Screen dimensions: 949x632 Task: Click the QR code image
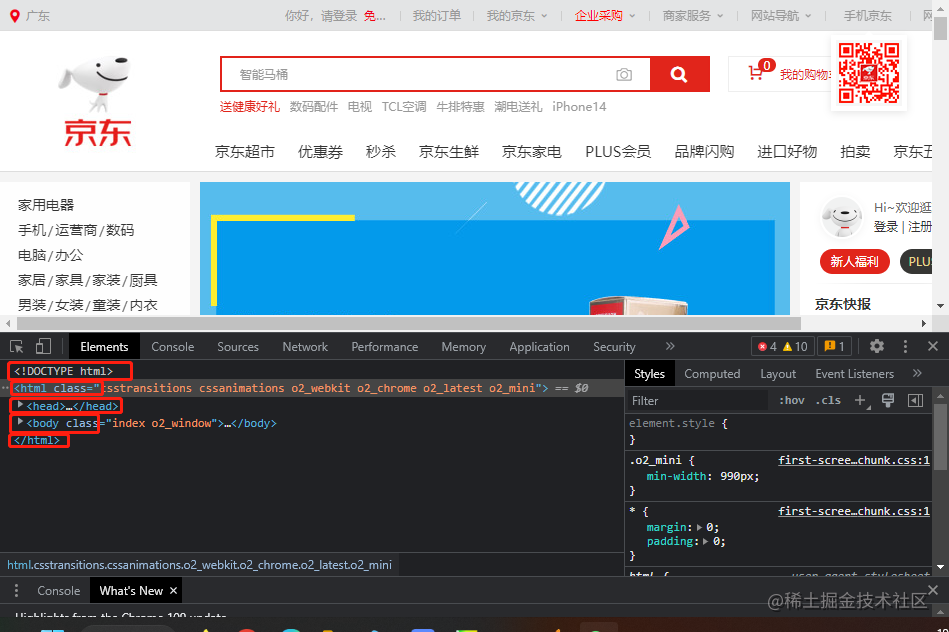pyautogui.click(x=869, y=73)
